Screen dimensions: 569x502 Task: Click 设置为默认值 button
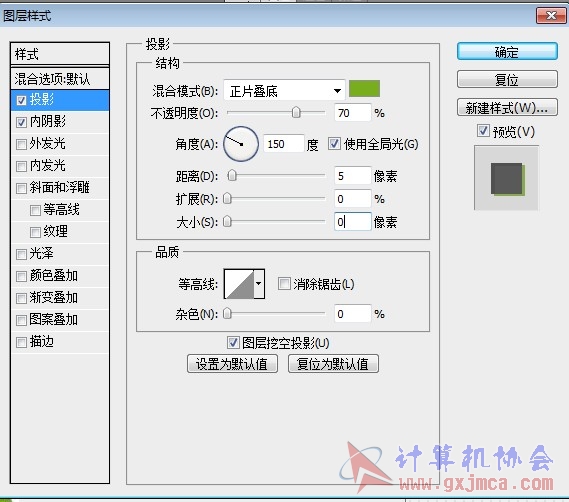(x=232, y=364)
